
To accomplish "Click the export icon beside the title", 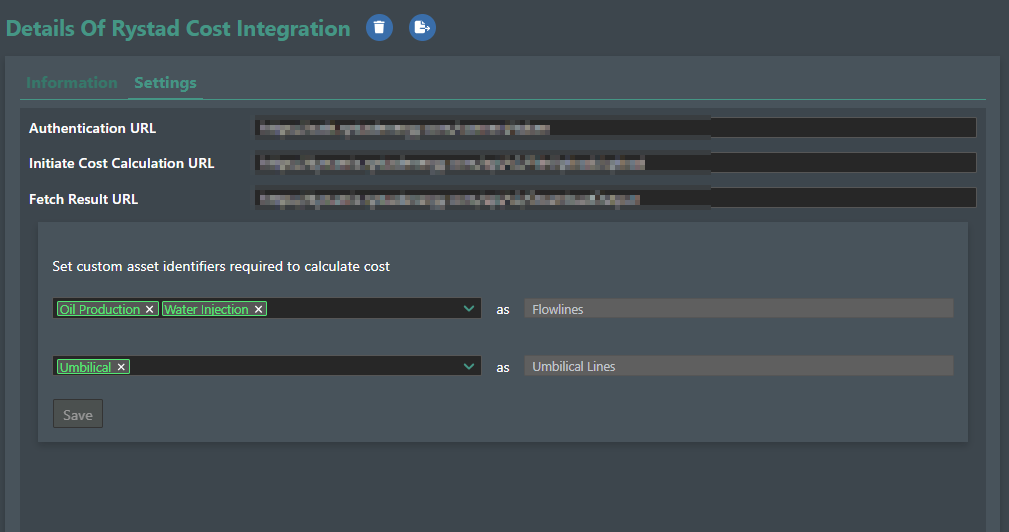I will [422, 28].
